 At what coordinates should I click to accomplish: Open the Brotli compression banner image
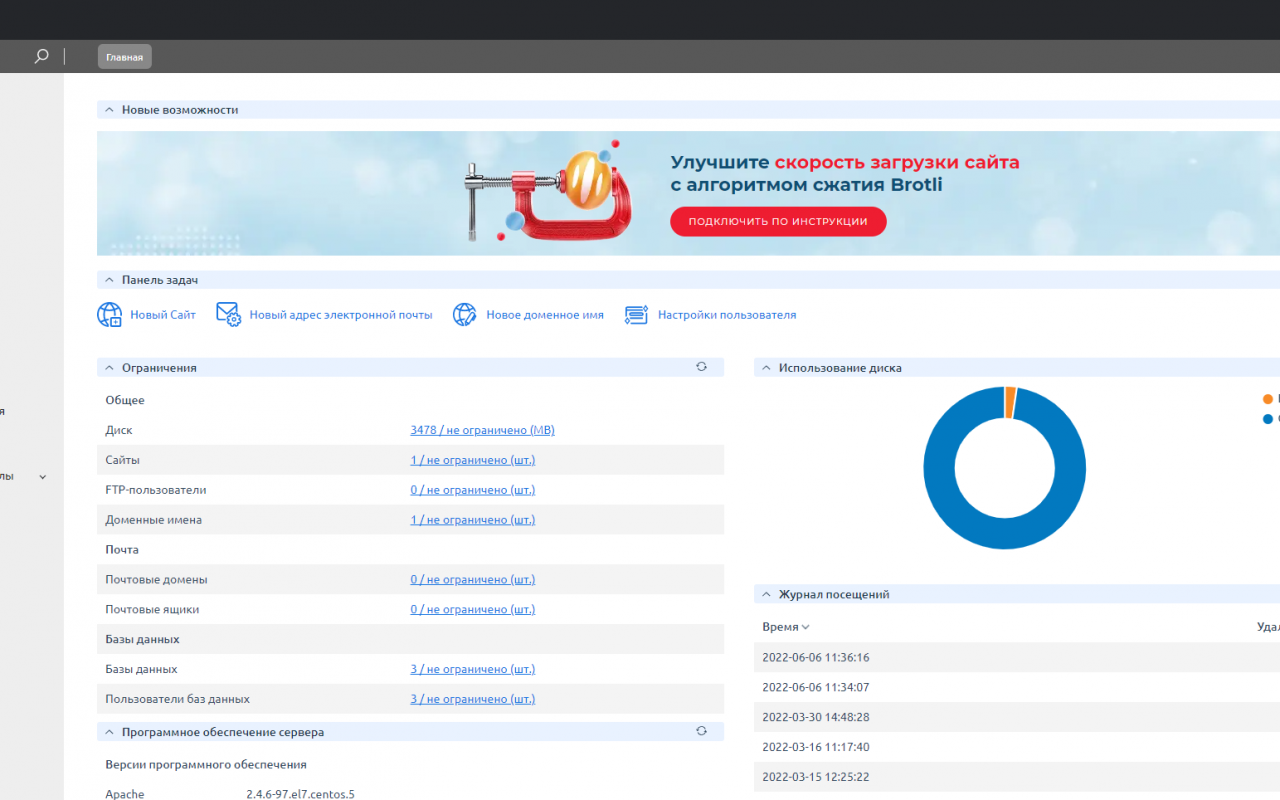click(x=688, y=193)
